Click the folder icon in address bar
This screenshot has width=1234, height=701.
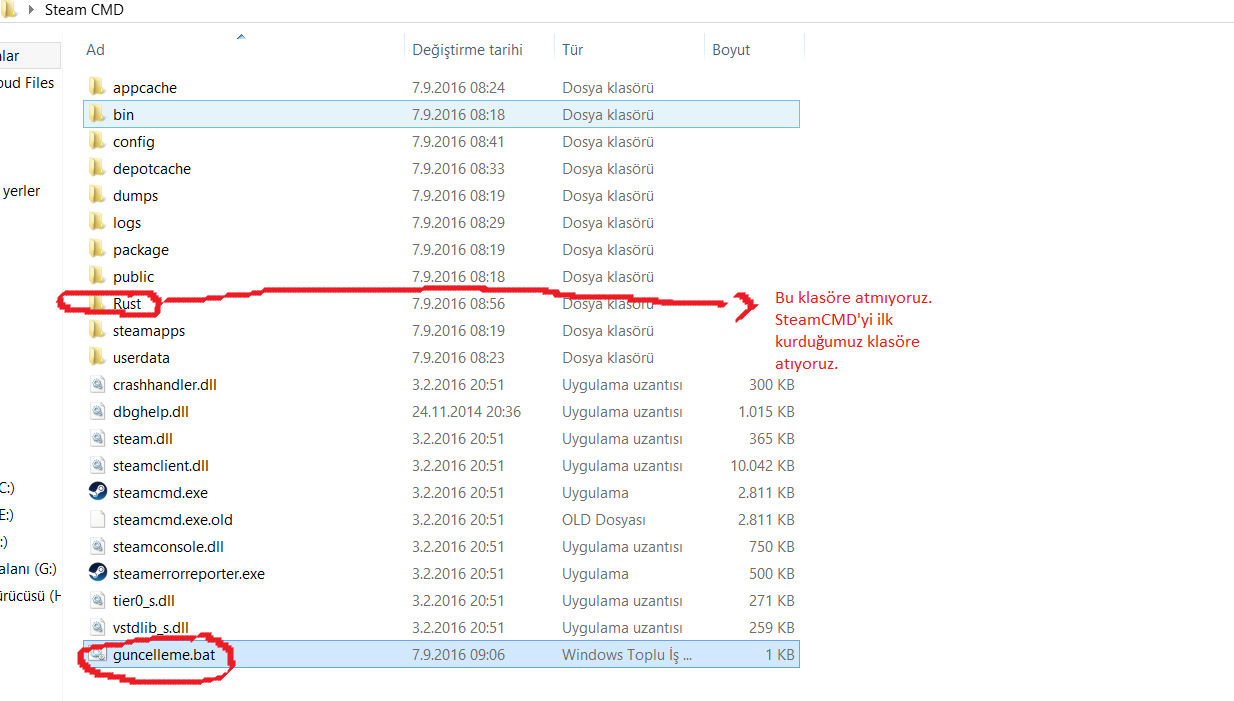tap(9, 9)
